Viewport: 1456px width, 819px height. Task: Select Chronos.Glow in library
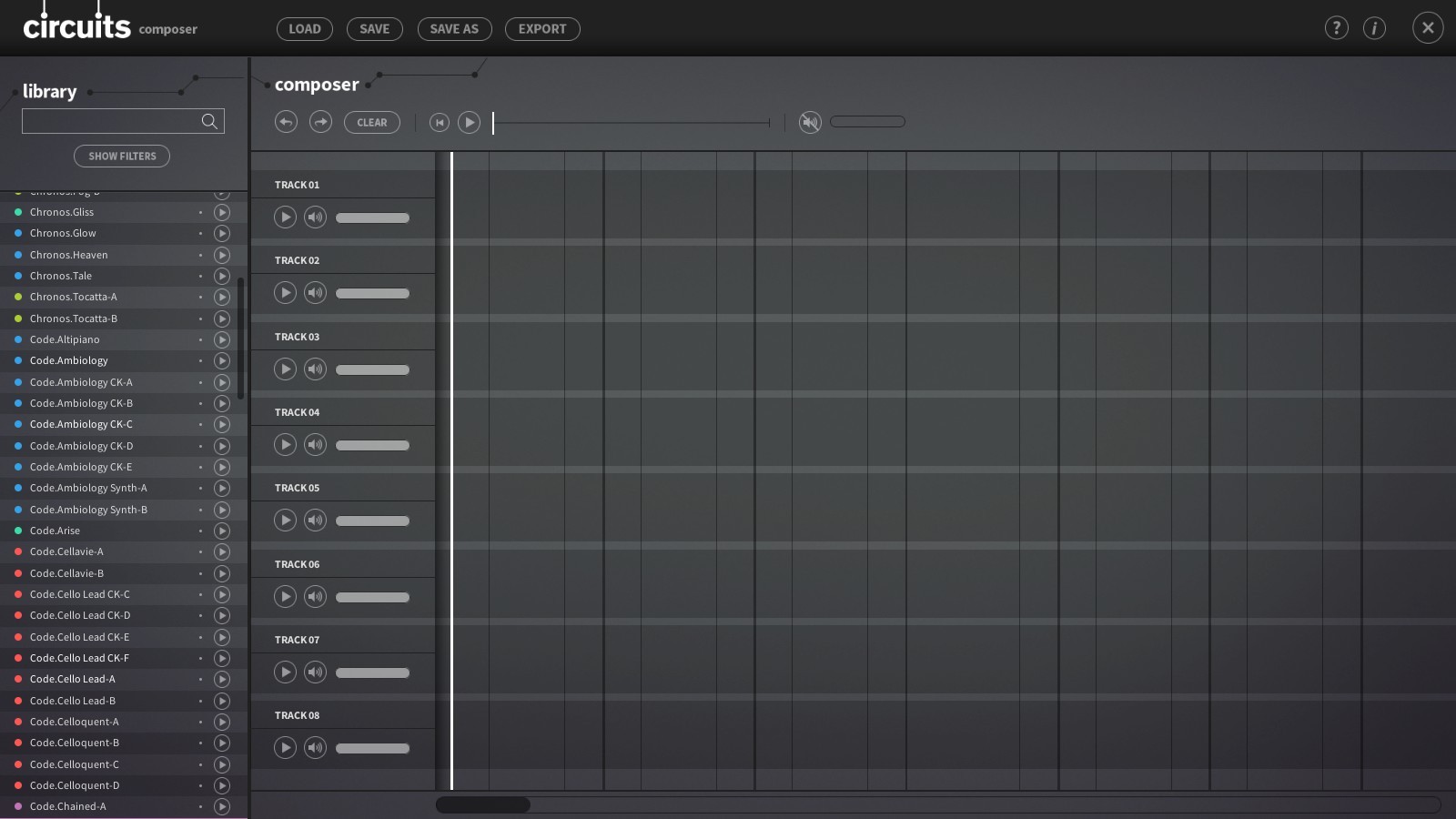63,233
